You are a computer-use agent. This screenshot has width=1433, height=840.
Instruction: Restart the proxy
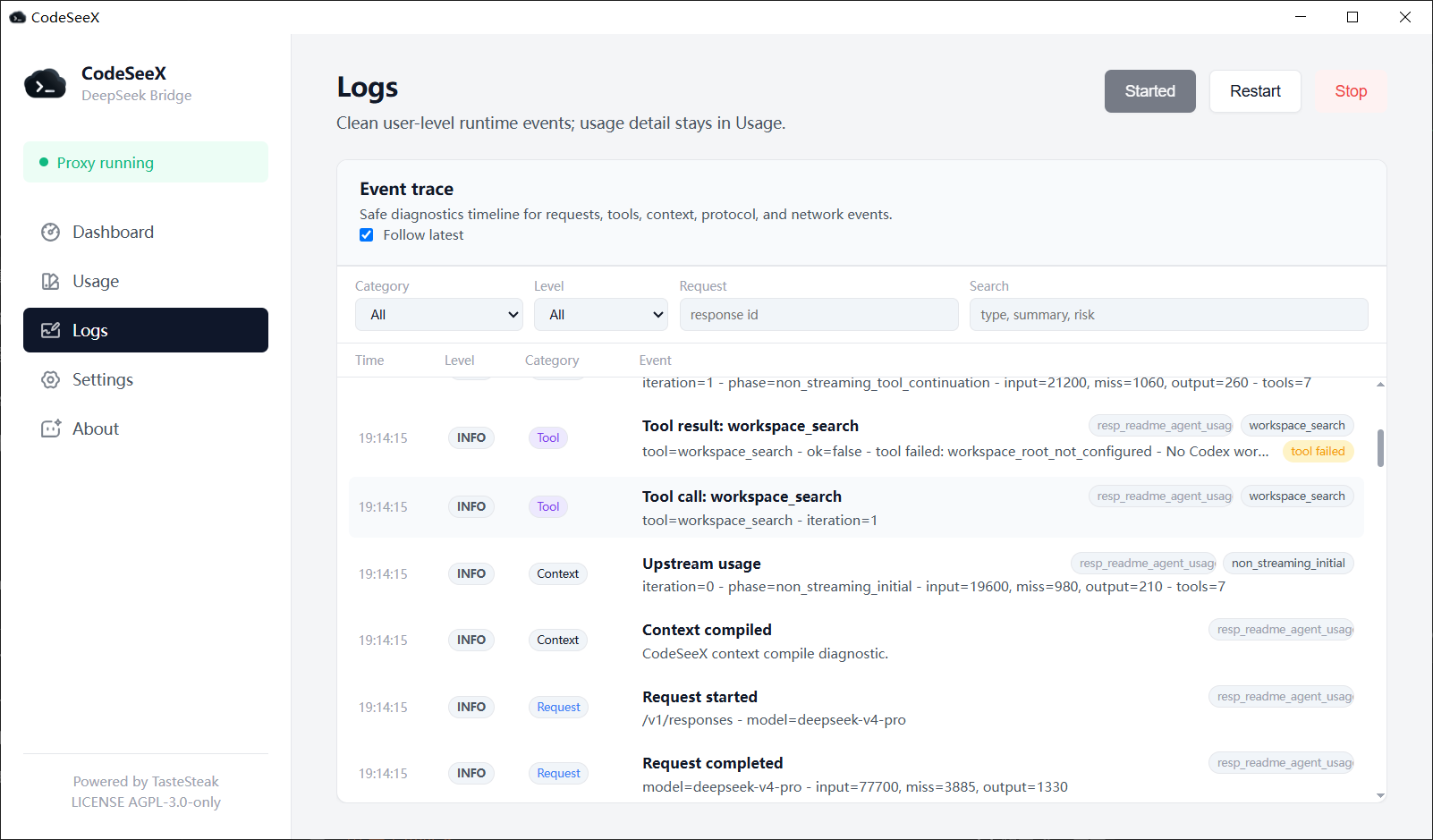coord(1255,91)
